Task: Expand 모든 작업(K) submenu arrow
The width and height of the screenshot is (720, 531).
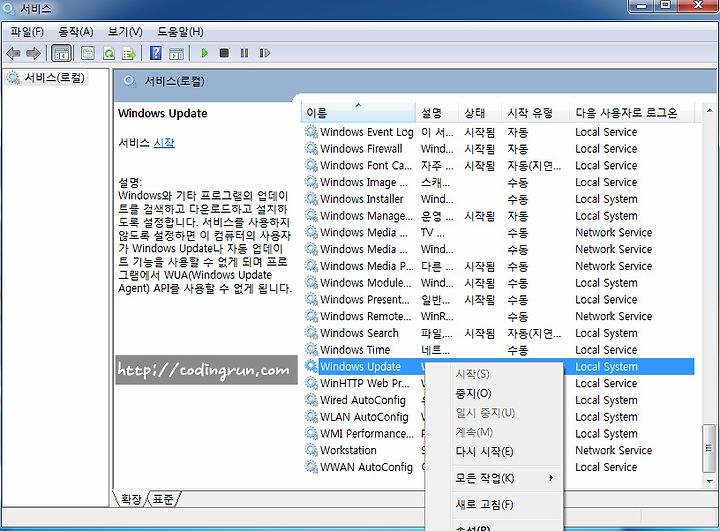Action: (551, 478)
